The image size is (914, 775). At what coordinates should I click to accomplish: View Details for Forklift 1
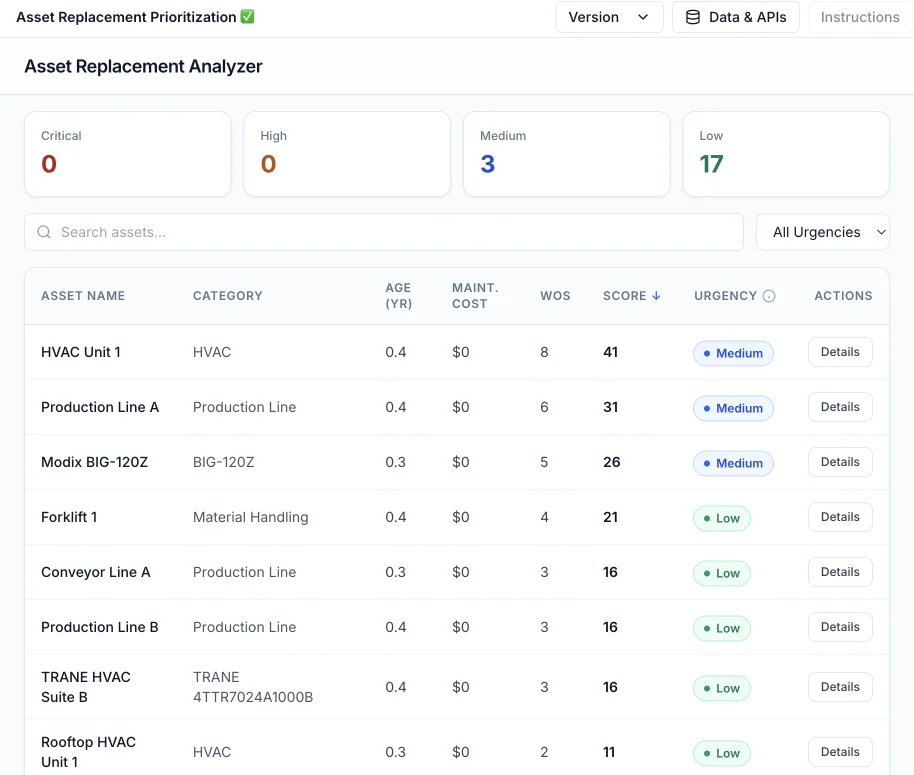(840, 517)
